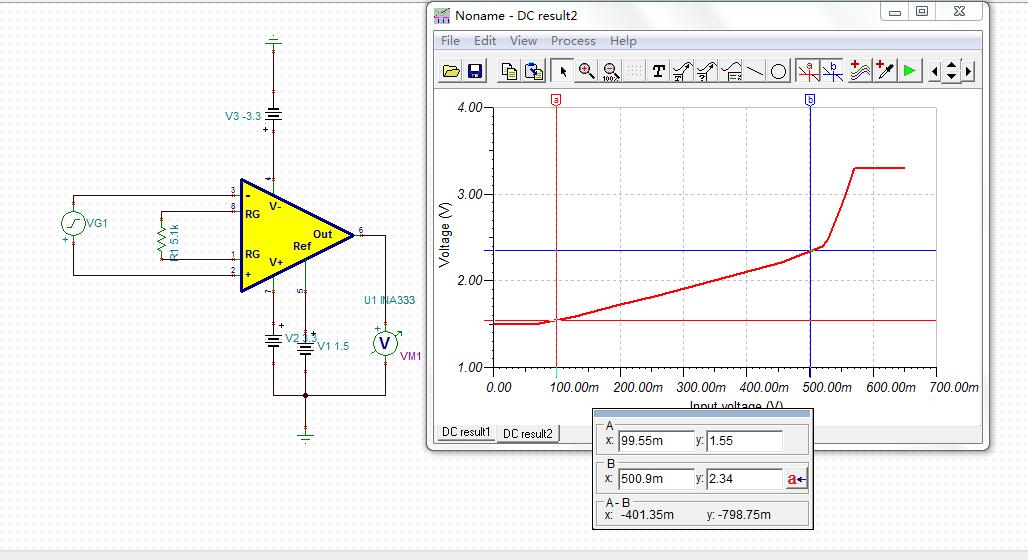Maximize the DC result2 window
Image resolution: width=1028 pixels, height=560 pixels.
[x=922, y=12]
